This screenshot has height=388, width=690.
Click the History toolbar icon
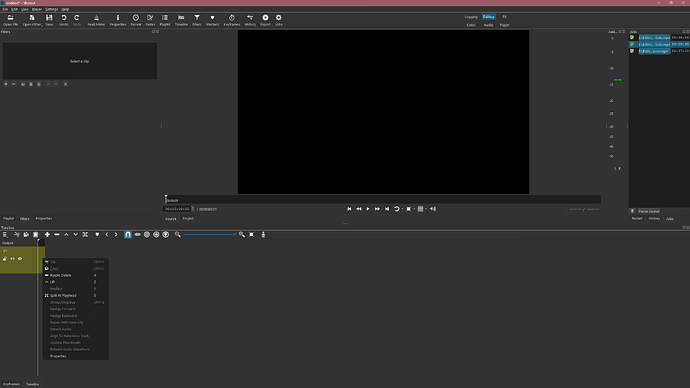click(x=250, y=20)
